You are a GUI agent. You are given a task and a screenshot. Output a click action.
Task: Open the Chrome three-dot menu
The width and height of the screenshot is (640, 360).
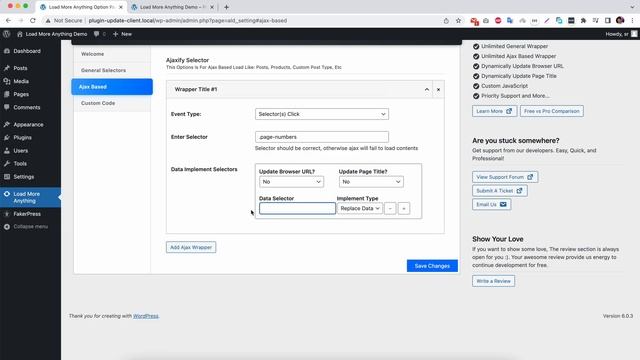(x=632, y=20)
